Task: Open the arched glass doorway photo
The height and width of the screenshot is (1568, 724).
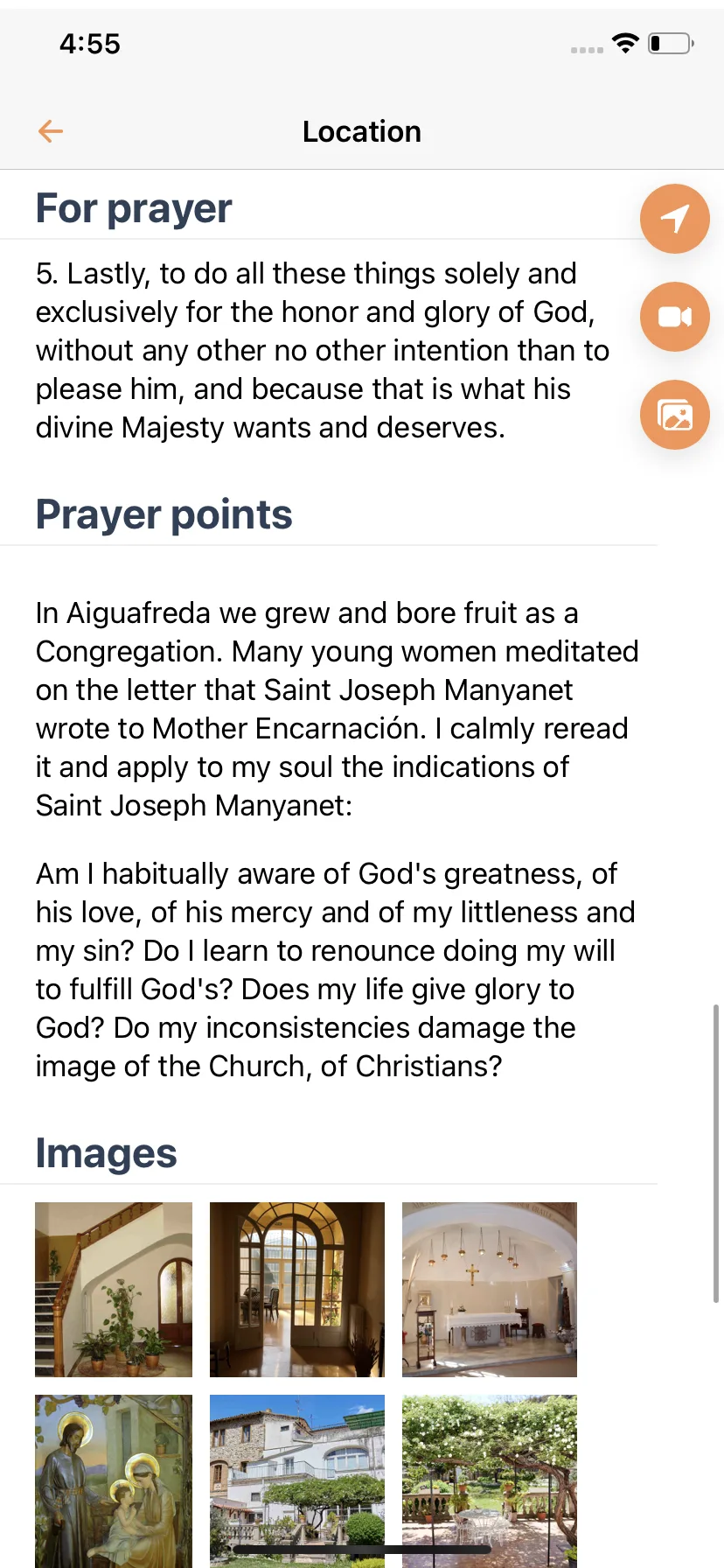Action: click(x=297, y=1290)
